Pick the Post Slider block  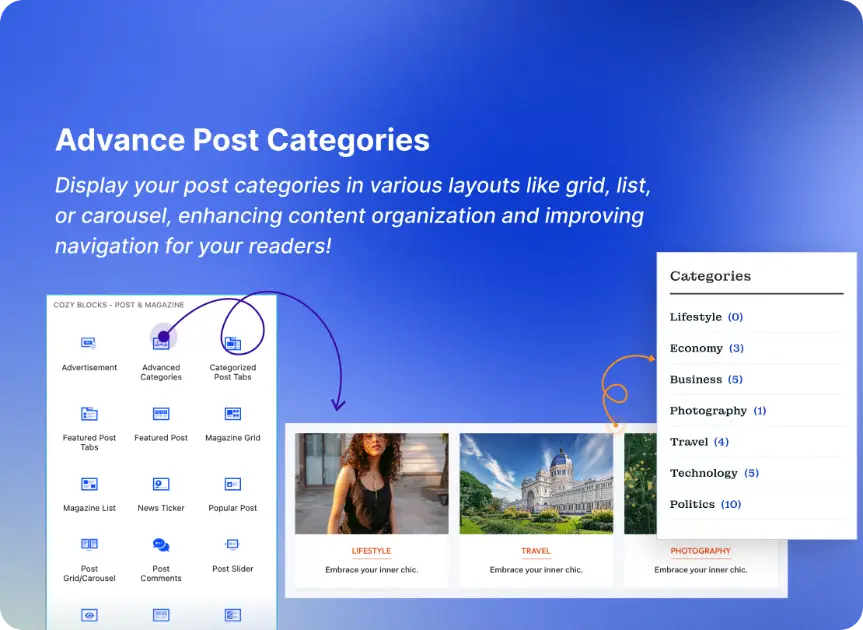click(x=232, y=545)
